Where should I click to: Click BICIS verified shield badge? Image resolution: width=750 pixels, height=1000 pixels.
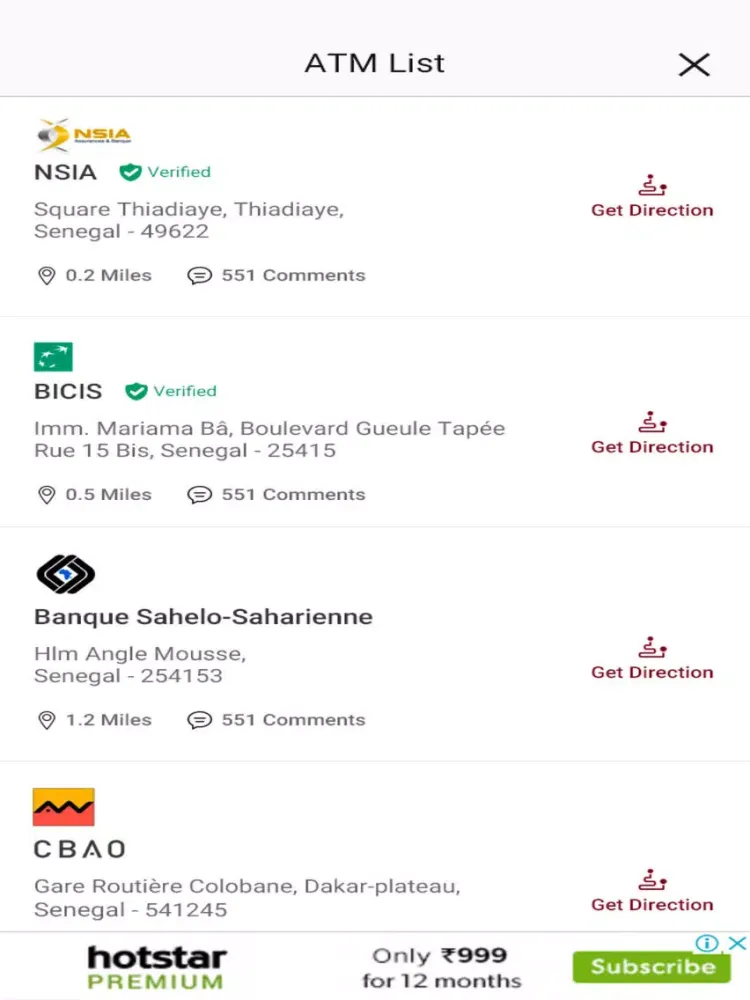[x=136, y=391]
